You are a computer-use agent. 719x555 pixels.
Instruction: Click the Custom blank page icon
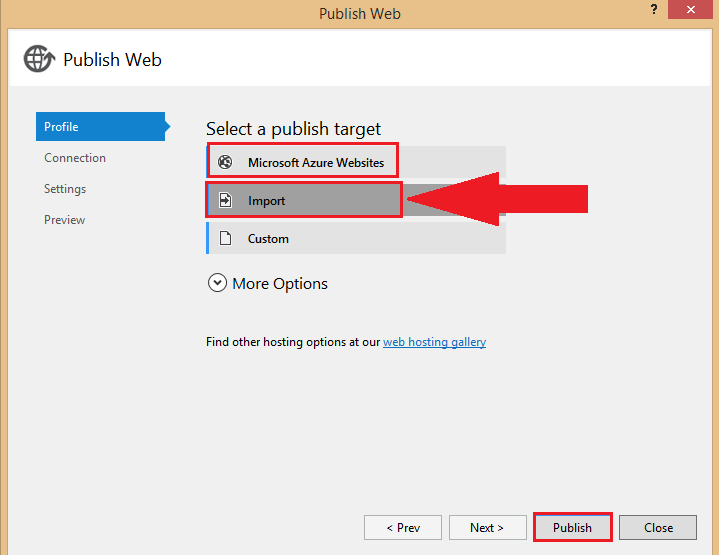[x=225, y=238]
